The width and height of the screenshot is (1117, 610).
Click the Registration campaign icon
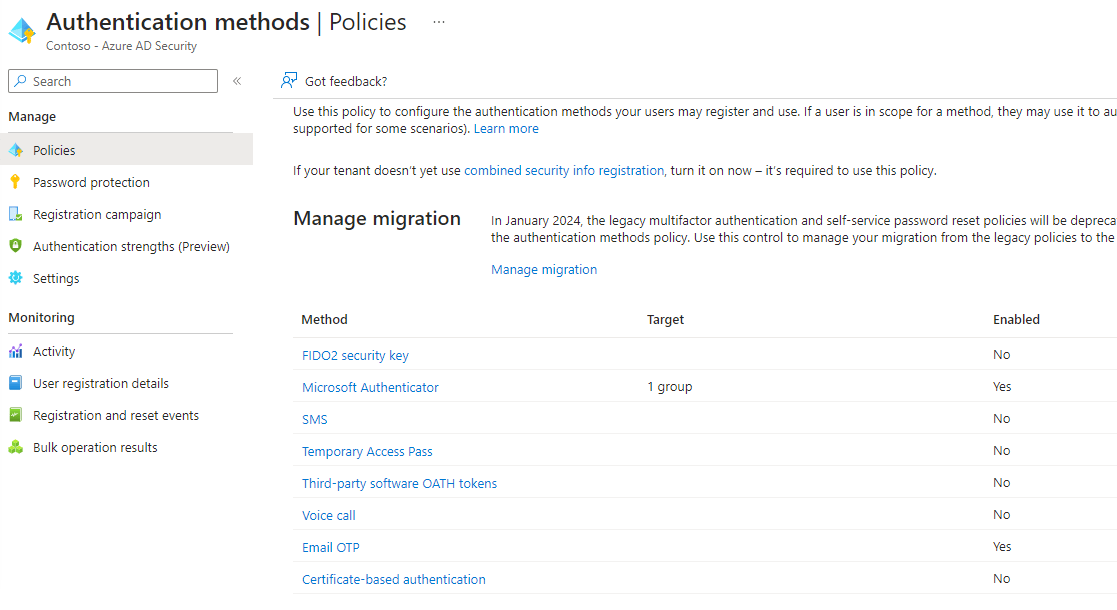(x=16, y=214)
